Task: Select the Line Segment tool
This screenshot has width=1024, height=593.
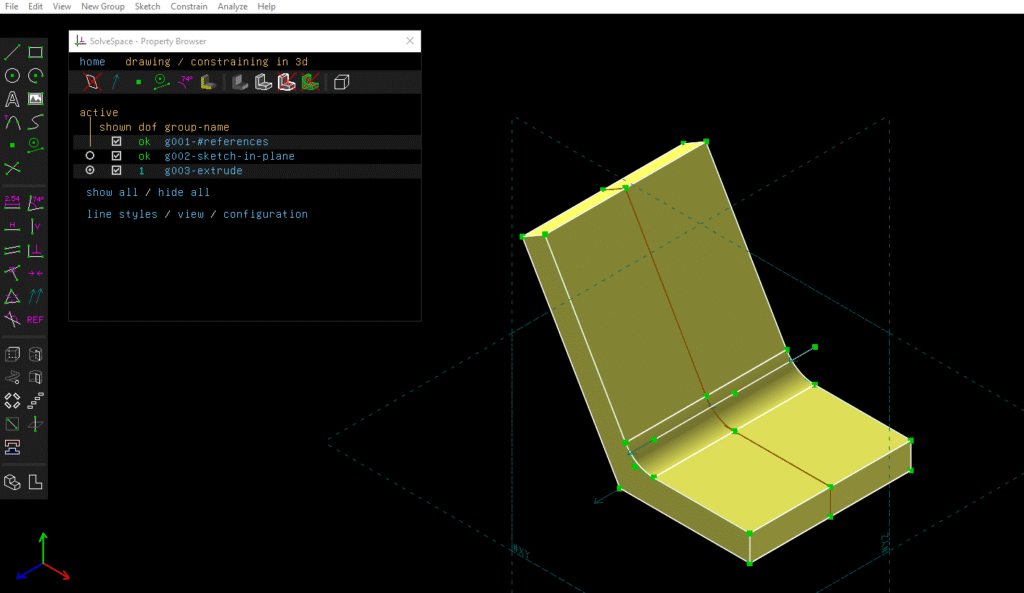Action: point(12,52)
